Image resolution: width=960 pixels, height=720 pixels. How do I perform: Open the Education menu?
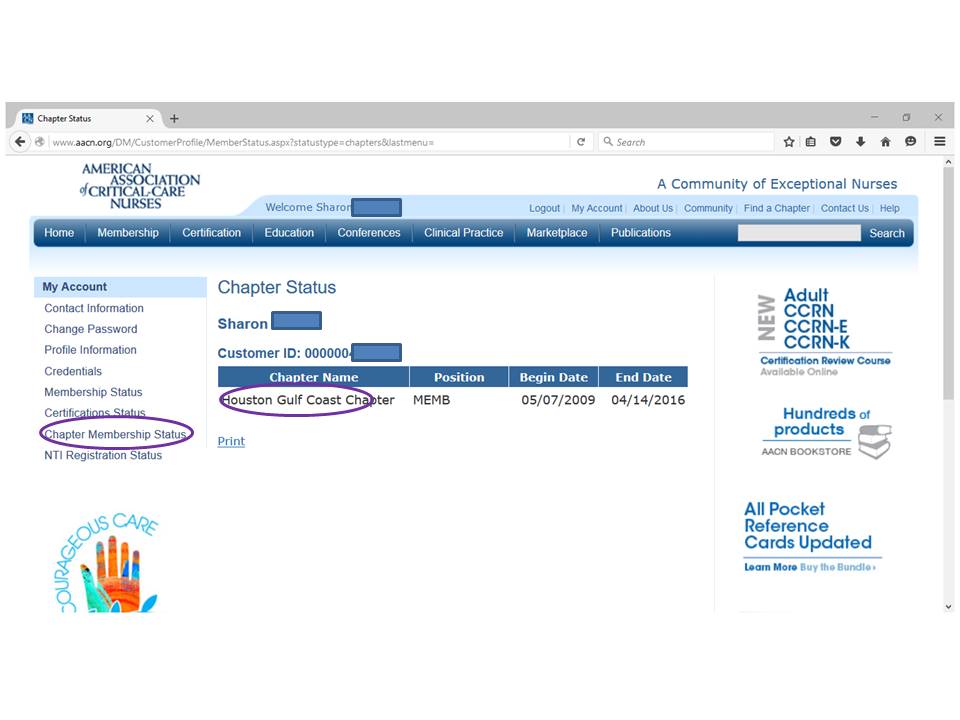coord(289,233)
